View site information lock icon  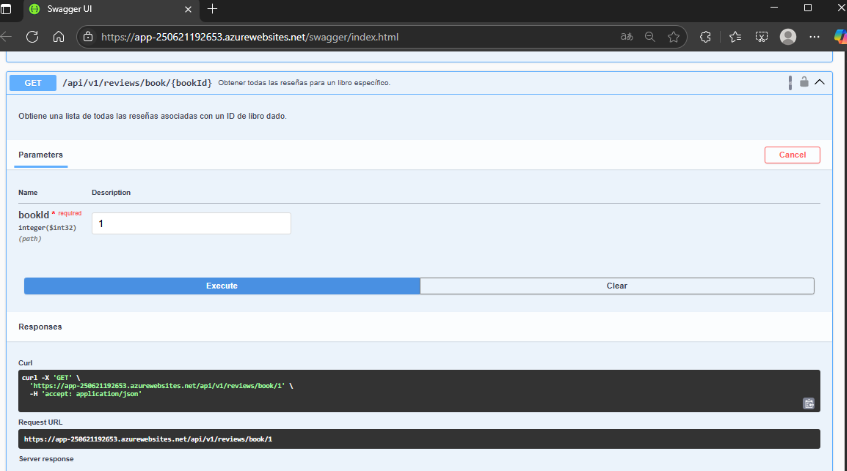coord(88,37)
